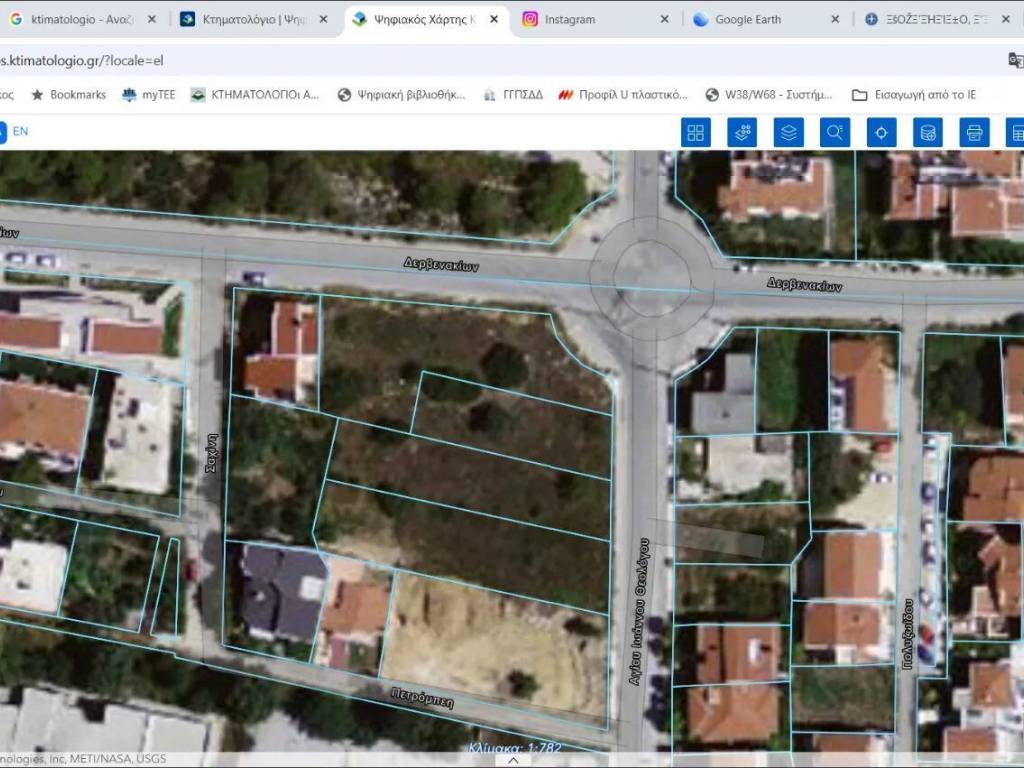Open the myTEE bookmark

coord(148,95)
